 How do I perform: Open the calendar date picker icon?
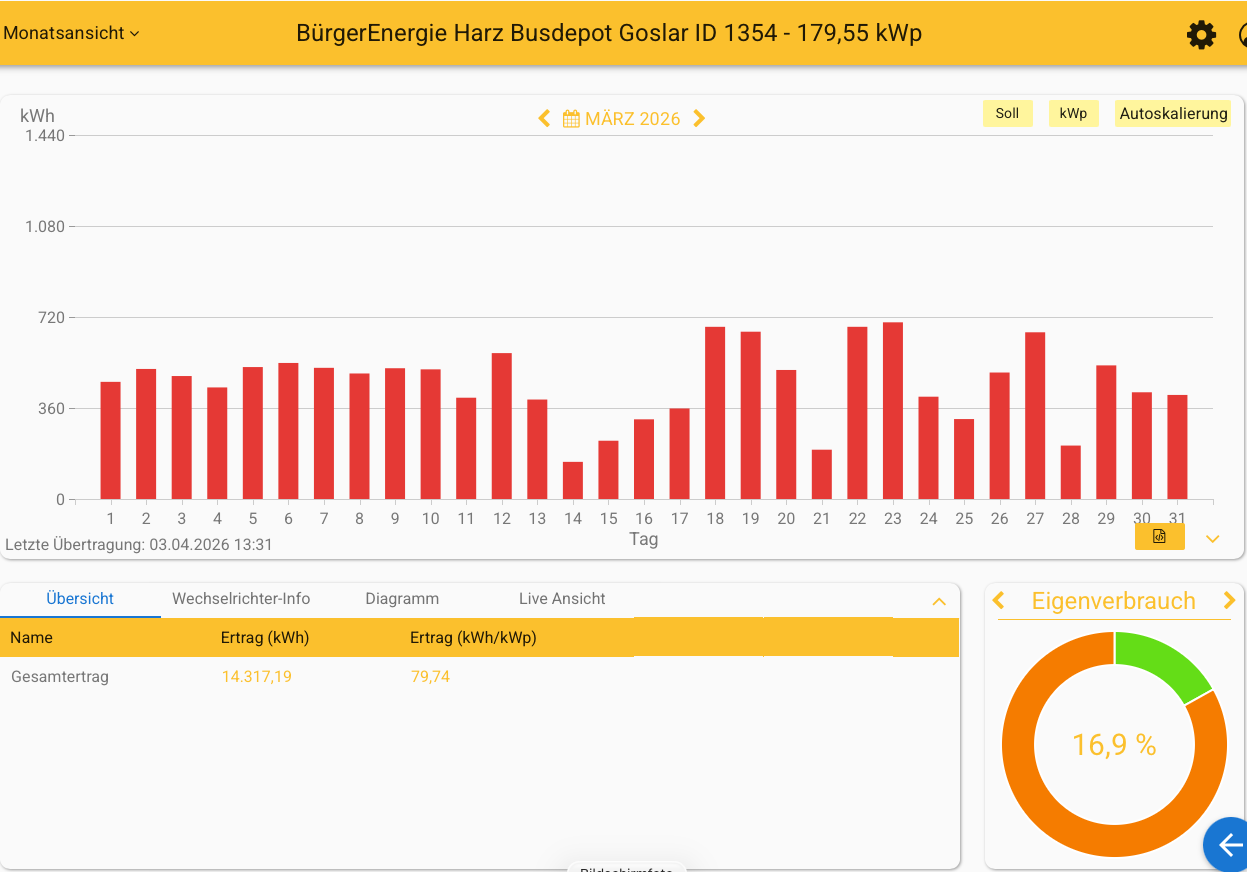(571, 119)
